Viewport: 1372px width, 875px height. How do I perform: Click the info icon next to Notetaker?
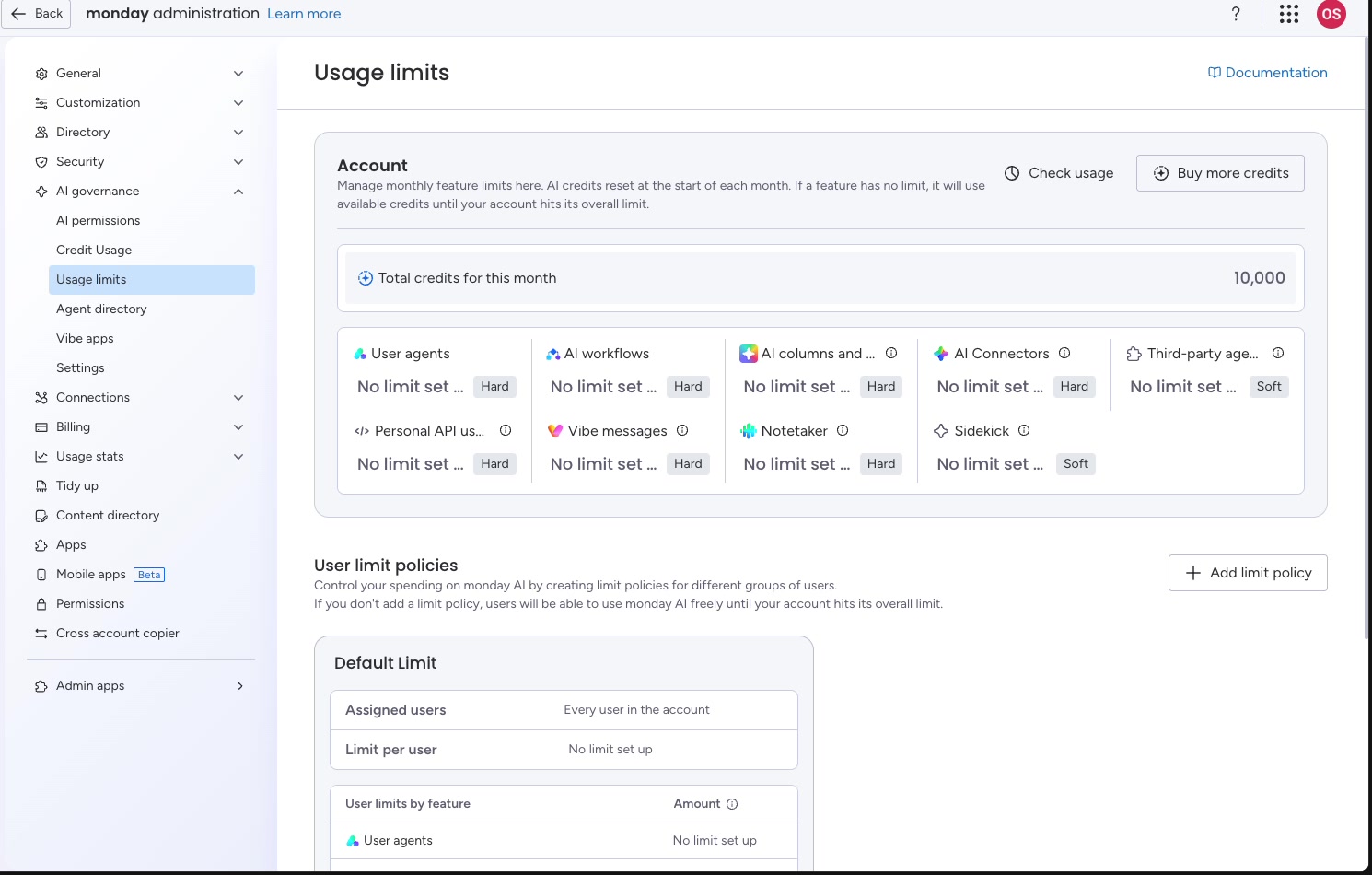pos(843,430)
